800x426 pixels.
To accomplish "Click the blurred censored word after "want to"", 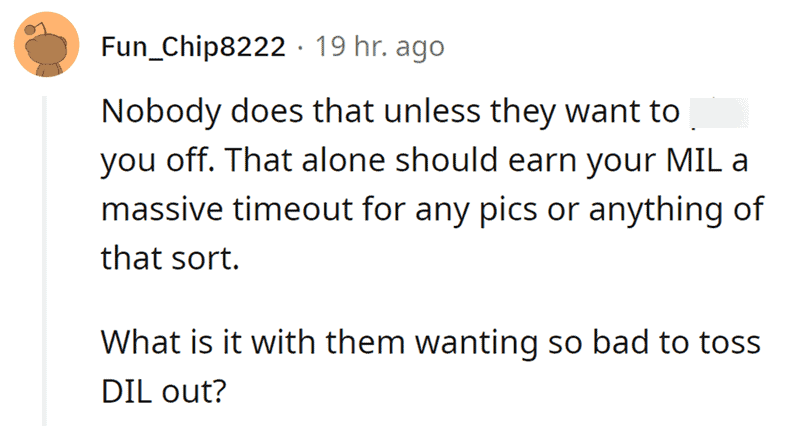I will tap(719, 112).
